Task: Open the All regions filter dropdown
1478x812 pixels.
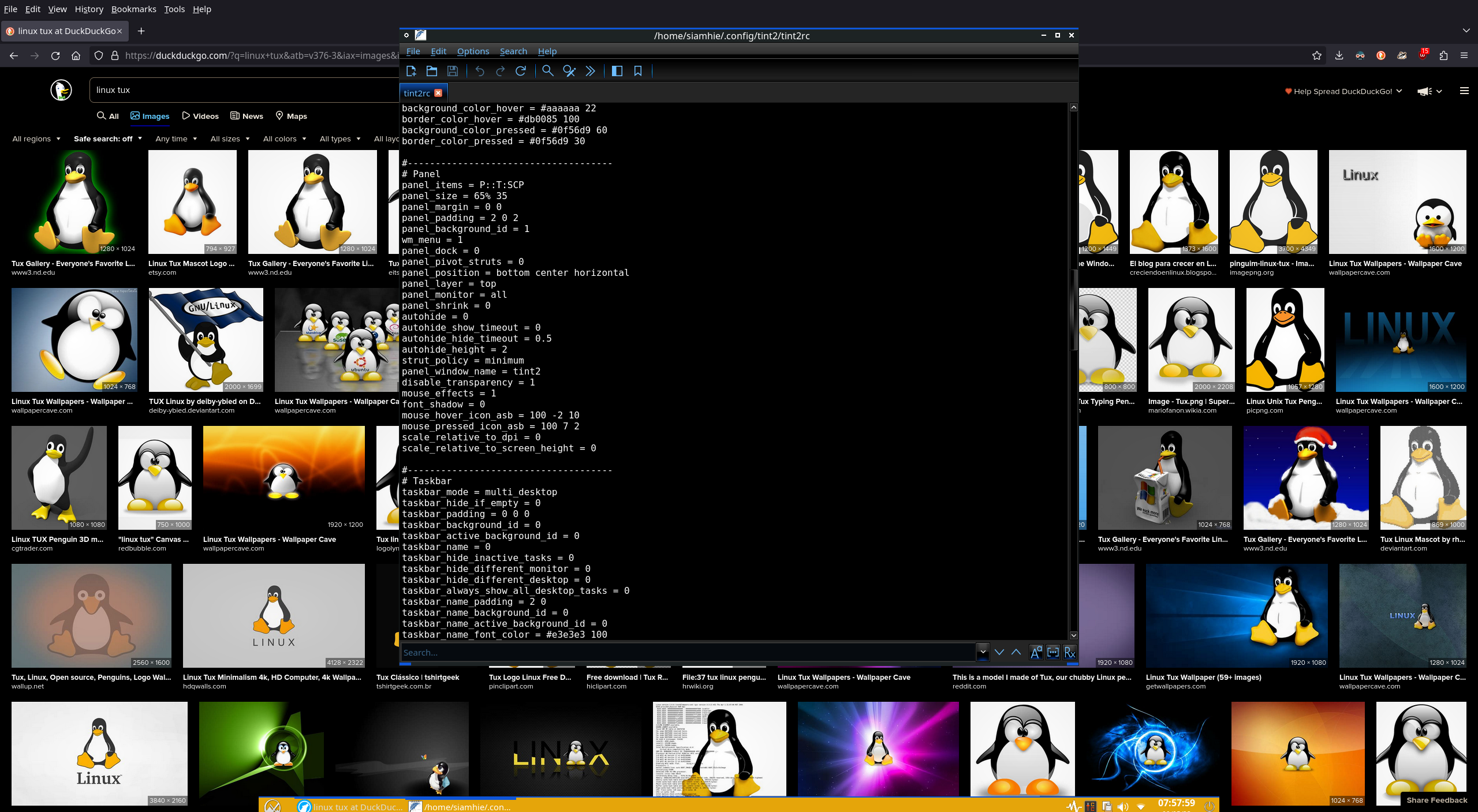Action: (x=36, y=139)
